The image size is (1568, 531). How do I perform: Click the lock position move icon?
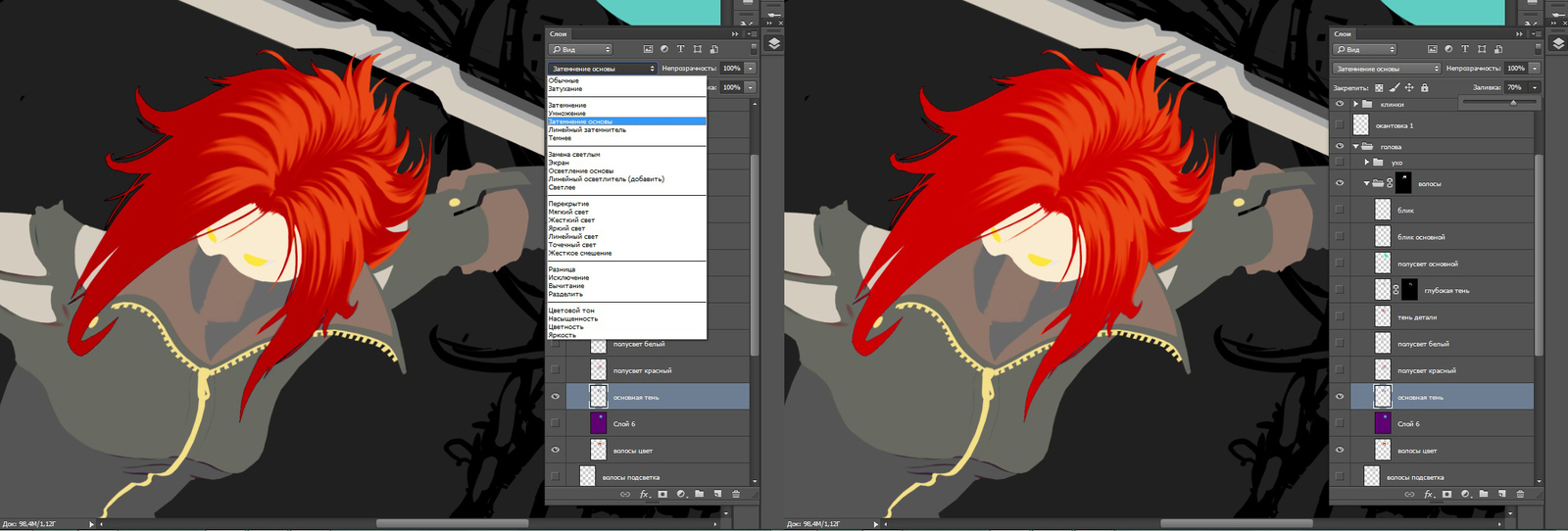point(1409,88)
